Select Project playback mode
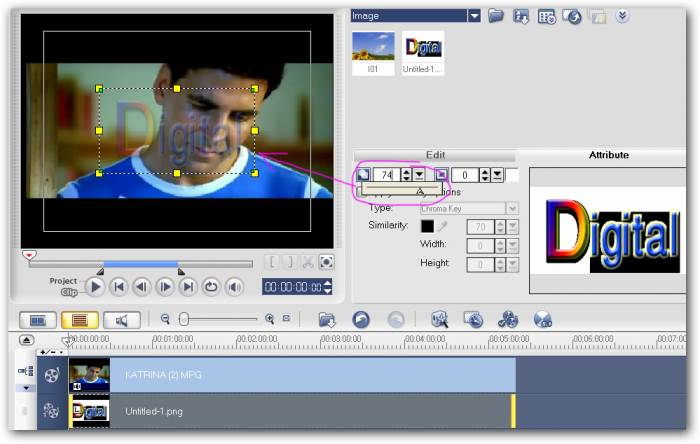The width and height of the screenshot is (700, 444). 63,281
